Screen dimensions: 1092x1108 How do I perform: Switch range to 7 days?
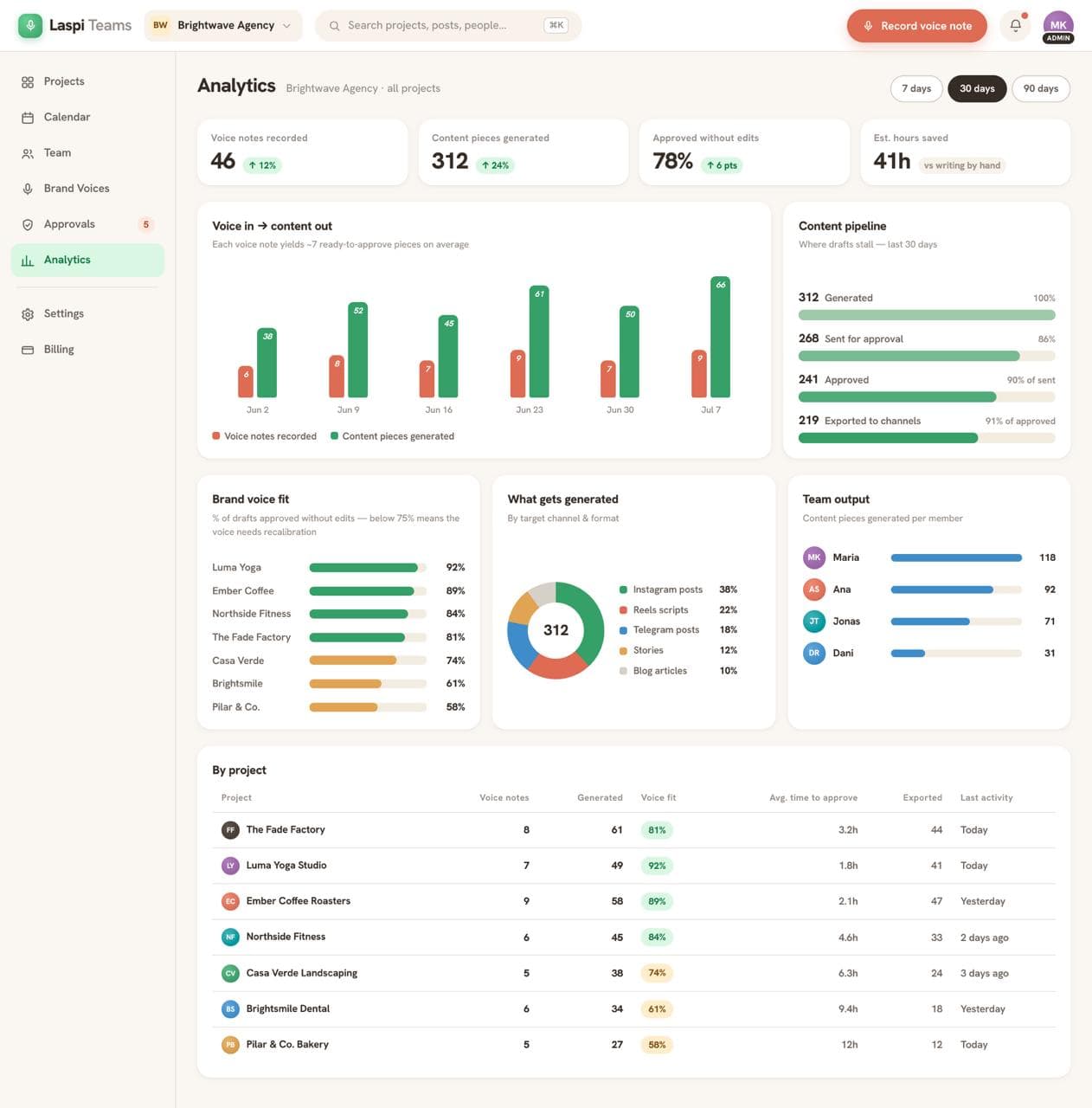[x=916, y=88]
